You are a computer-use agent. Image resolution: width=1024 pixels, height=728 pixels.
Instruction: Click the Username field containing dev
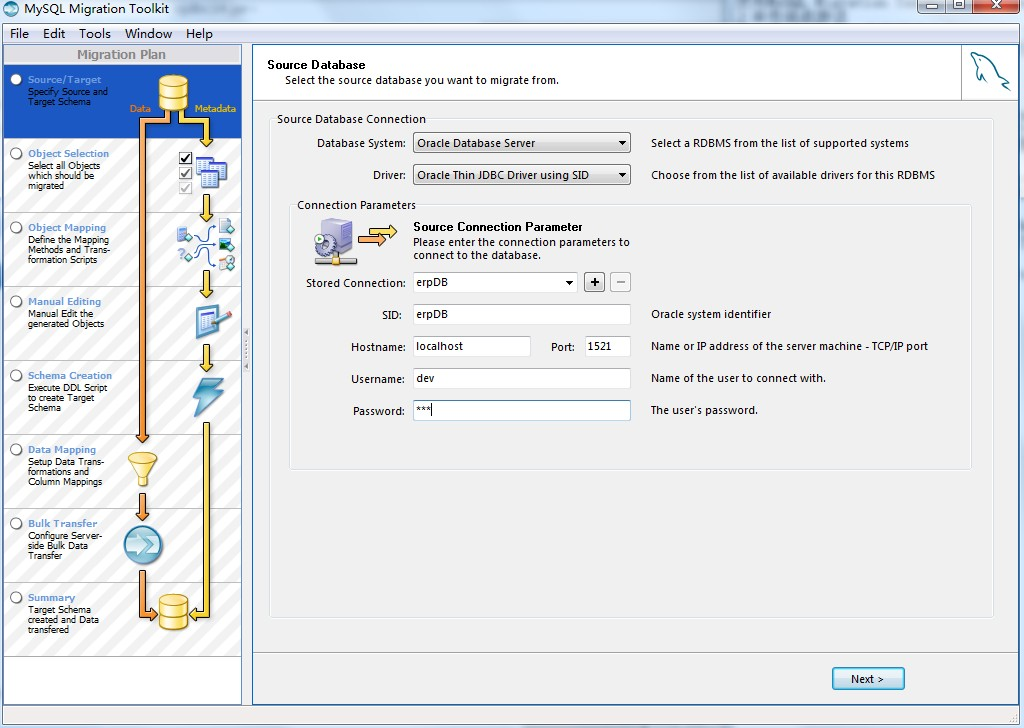[x=522, y=378]
